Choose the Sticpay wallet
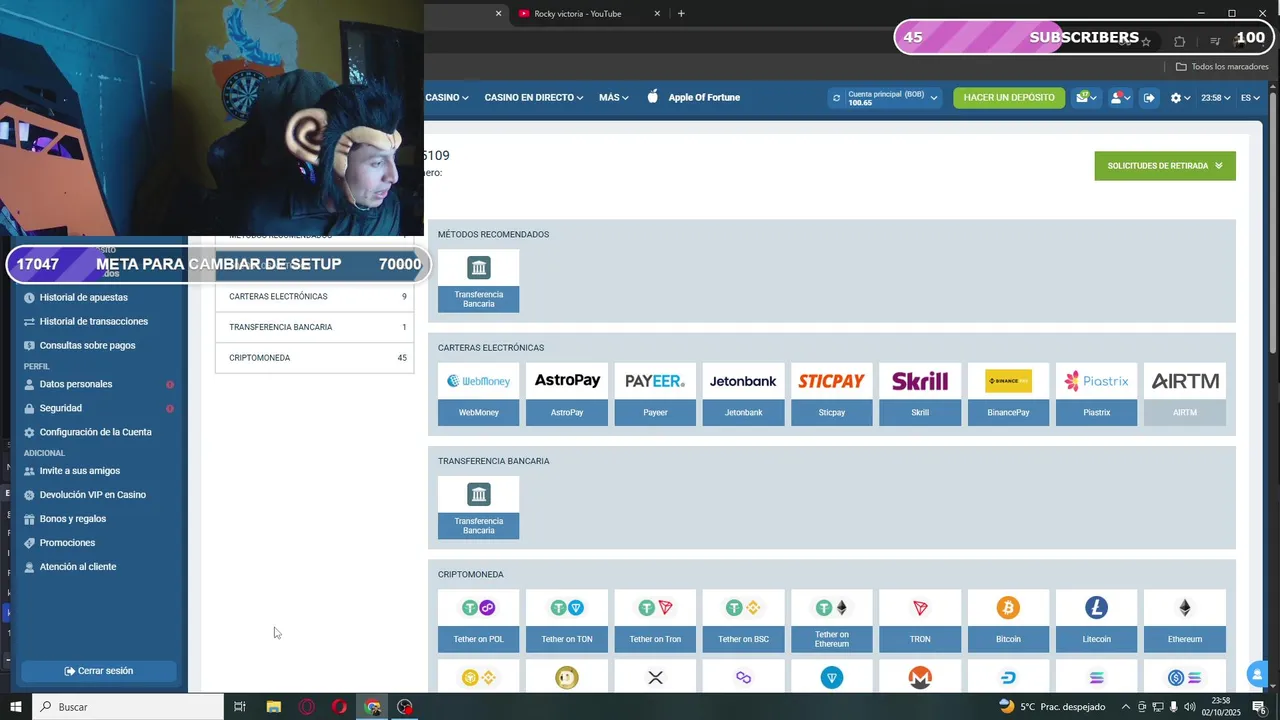The width and height of the screenshot is (1280, 720). click(831, 394)
